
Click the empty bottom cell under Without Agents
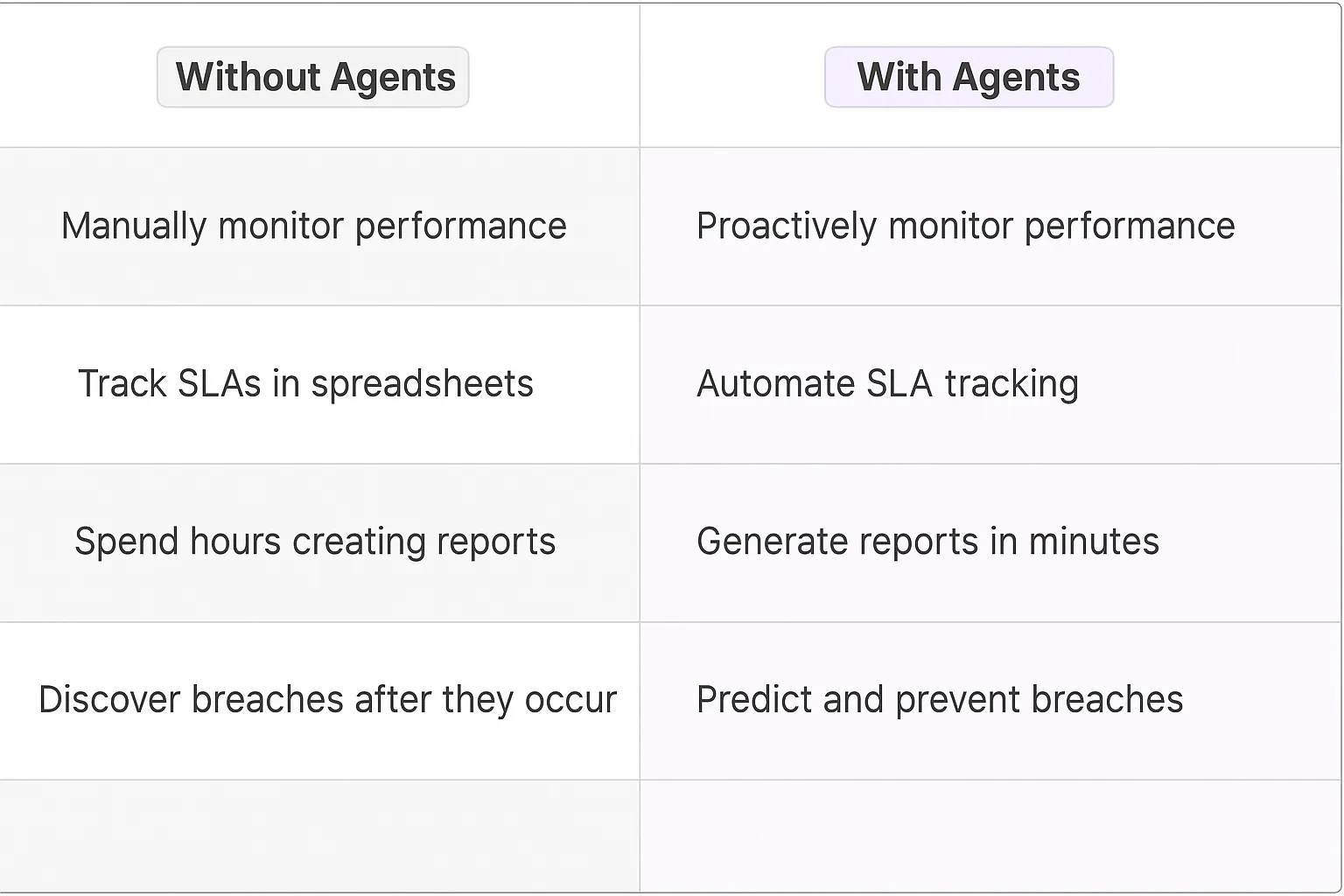(x=319, y=836)
